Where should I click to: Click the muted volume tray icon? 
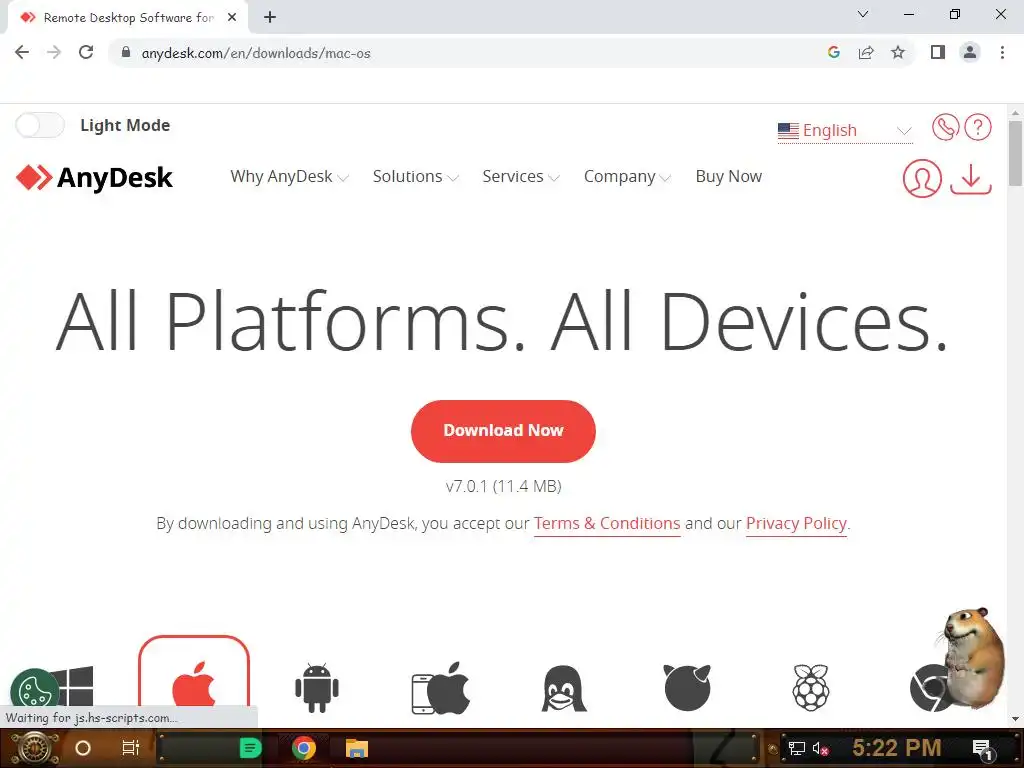(x=820, y=748)
